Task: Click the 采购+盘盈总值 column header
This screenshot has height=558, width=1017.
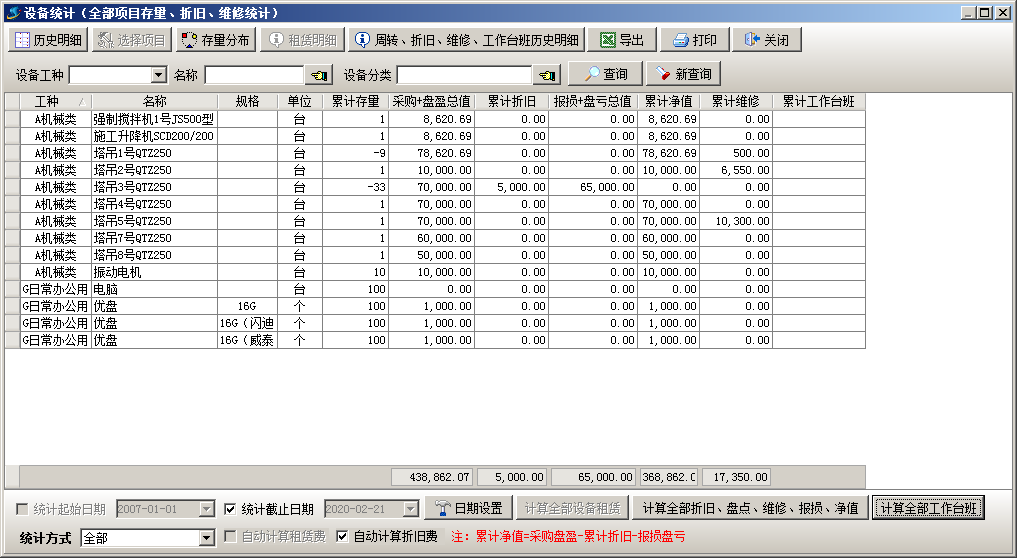Action: coord(431,101)
